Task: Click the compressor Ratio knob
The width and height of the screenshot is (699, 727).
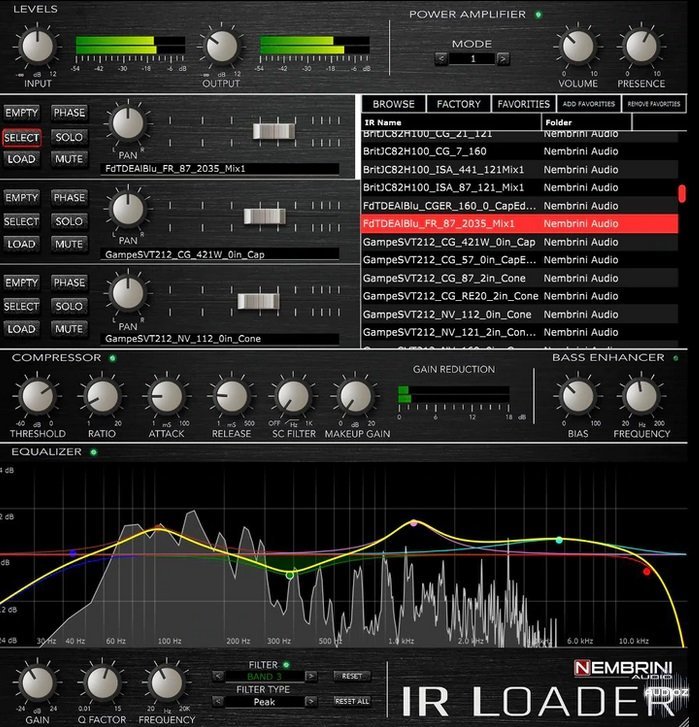Action: [x=102, y=397]
